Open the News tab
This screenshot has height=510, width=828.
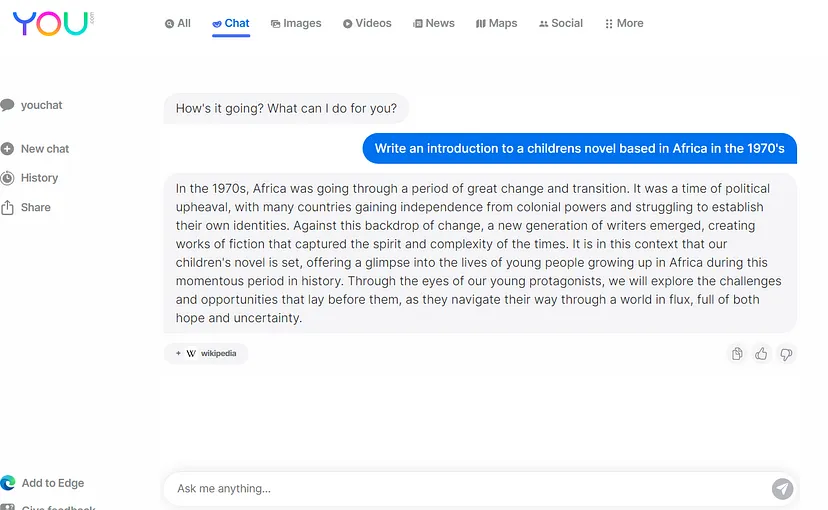[434, 23]
